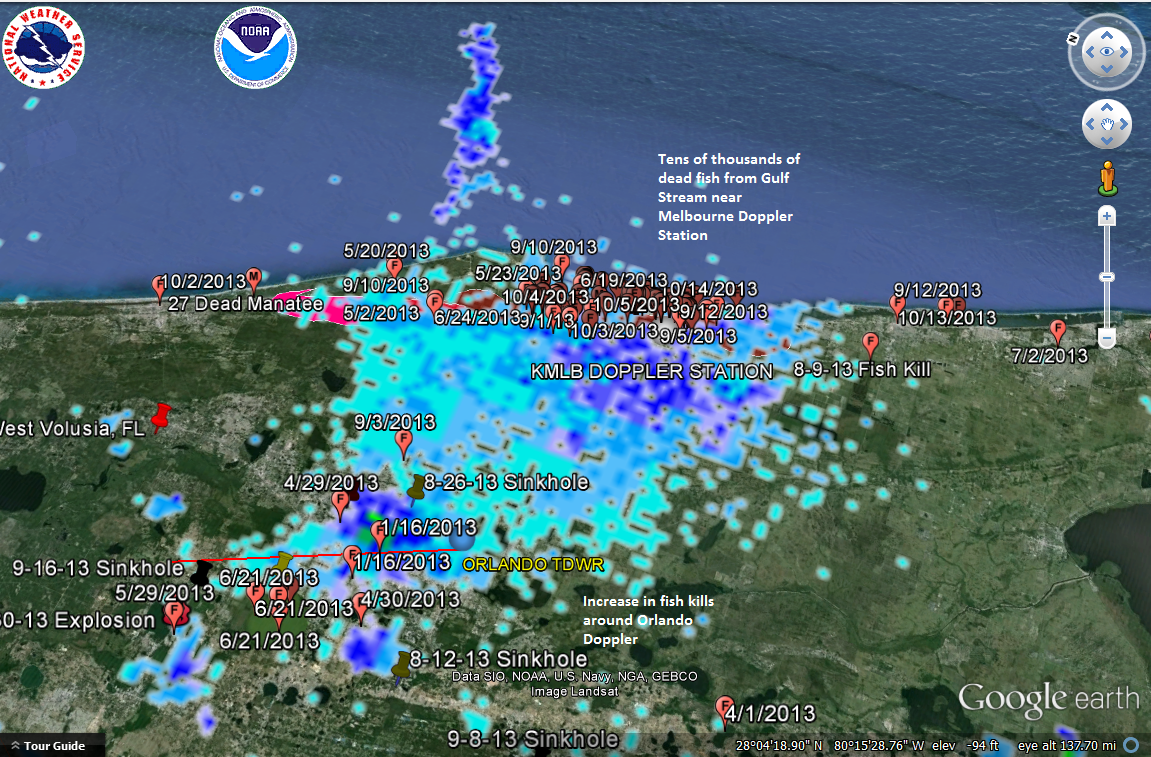
Task: Click the look-up arrow on the eye compass
Action: [1105, 33]
